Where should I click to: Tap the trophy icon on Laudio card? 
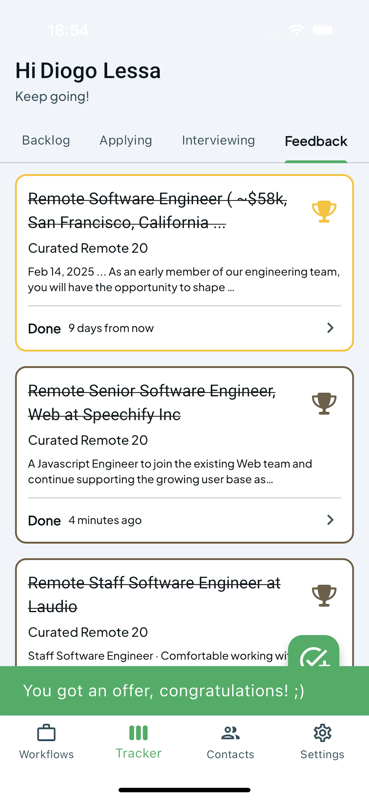[324, 595]
